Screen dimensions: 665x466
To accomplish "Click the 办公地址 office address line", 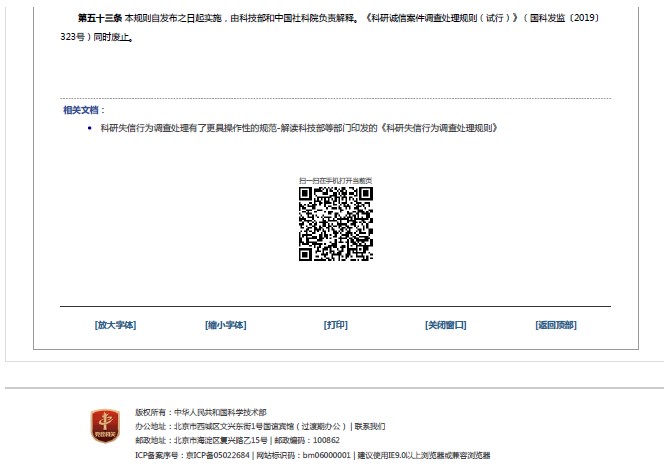I will pyautogui.click(x=240, y=425).
